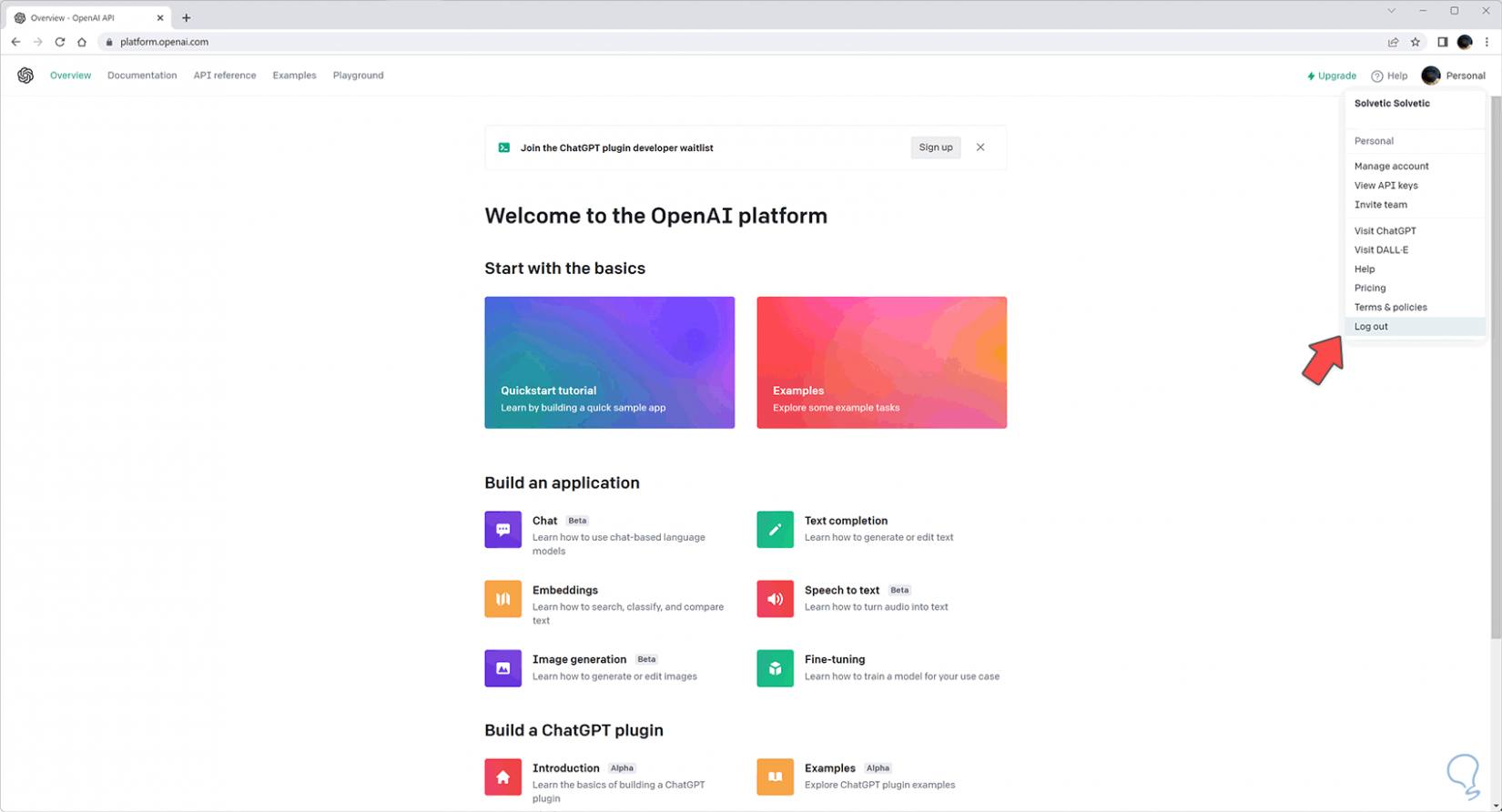Log out of the account

click(x=1415, y=326)
